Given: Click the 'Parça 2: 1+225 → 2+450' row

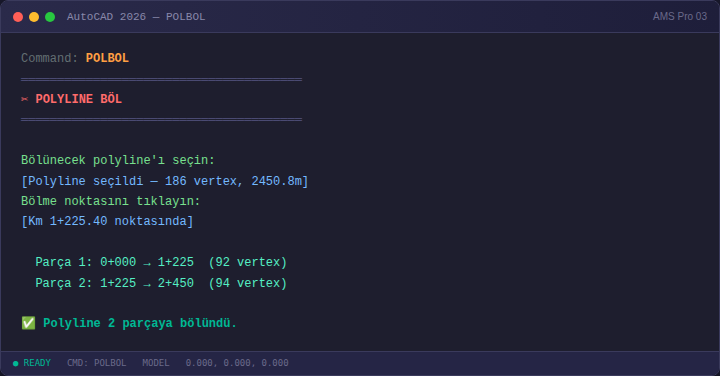Looking at the screenshot, I should click(x=161, y=283).
